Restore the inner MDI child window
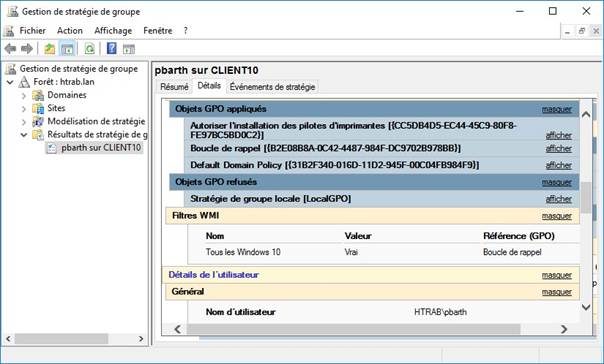 582,32
